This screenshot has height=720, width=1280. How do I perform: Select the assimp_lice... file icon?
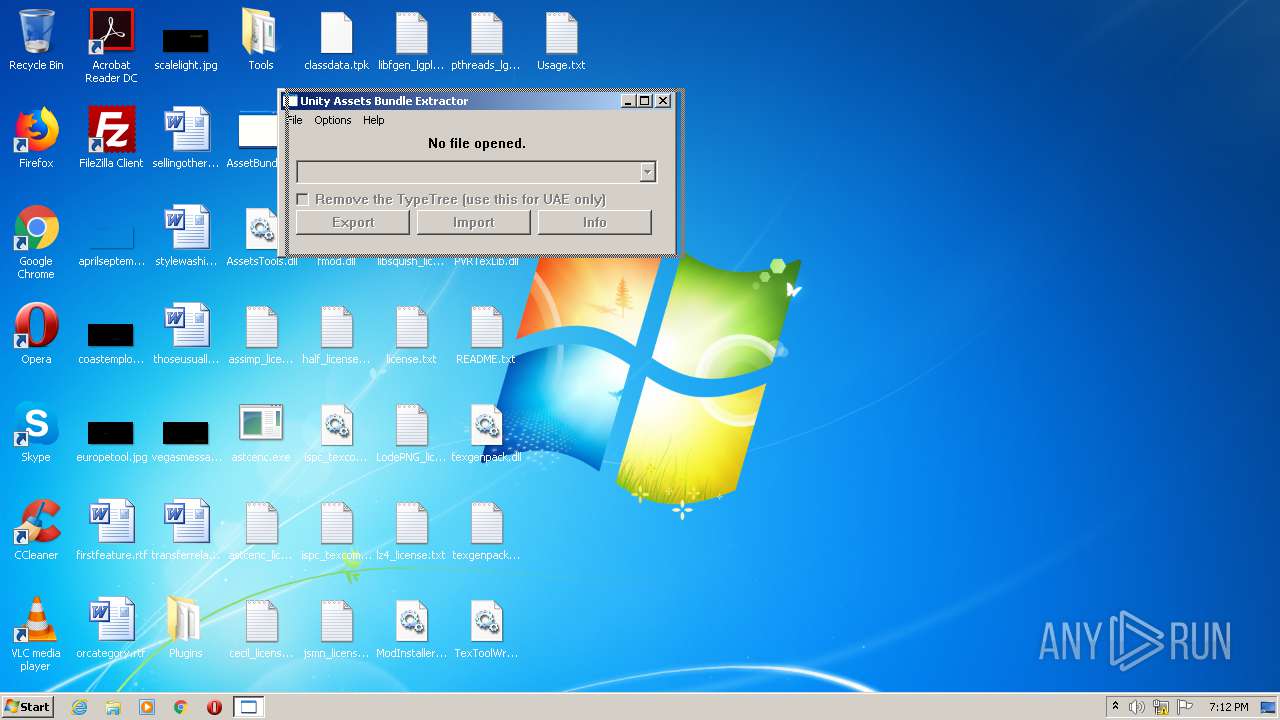click(261, 334)
